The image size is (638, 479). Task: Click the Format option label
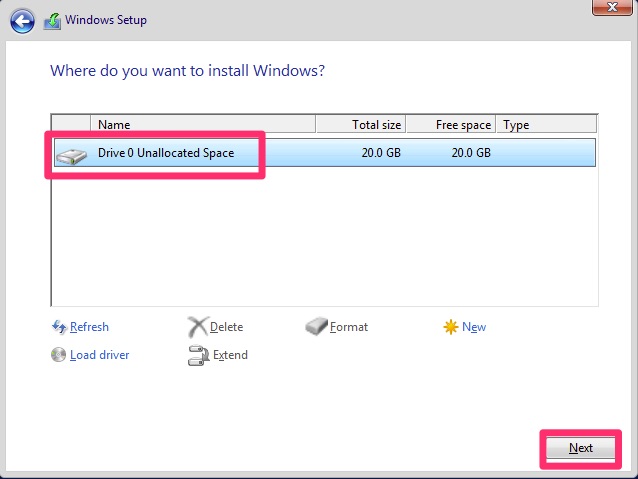click(x=349, y=327)
